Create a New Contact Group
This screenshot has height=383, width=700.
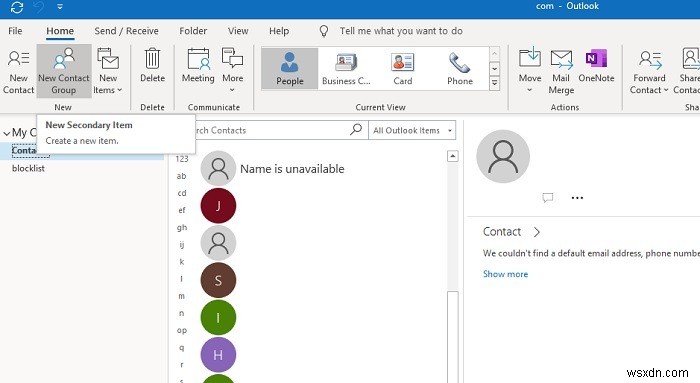pos(64,71)
